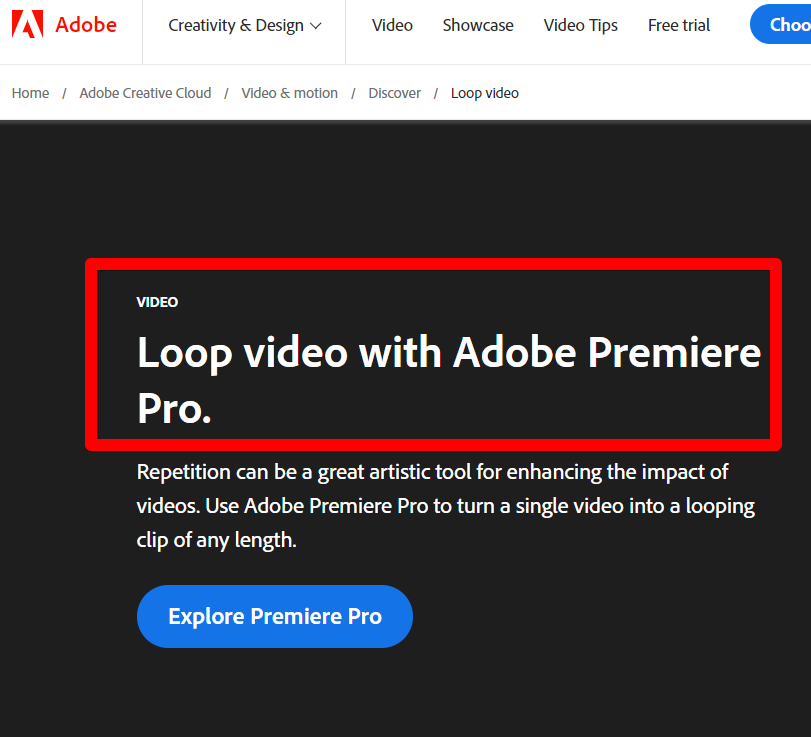Click the Discover breadcrumb link
The height and width of the screenshot is (737, 811).
tap(394, 93)
